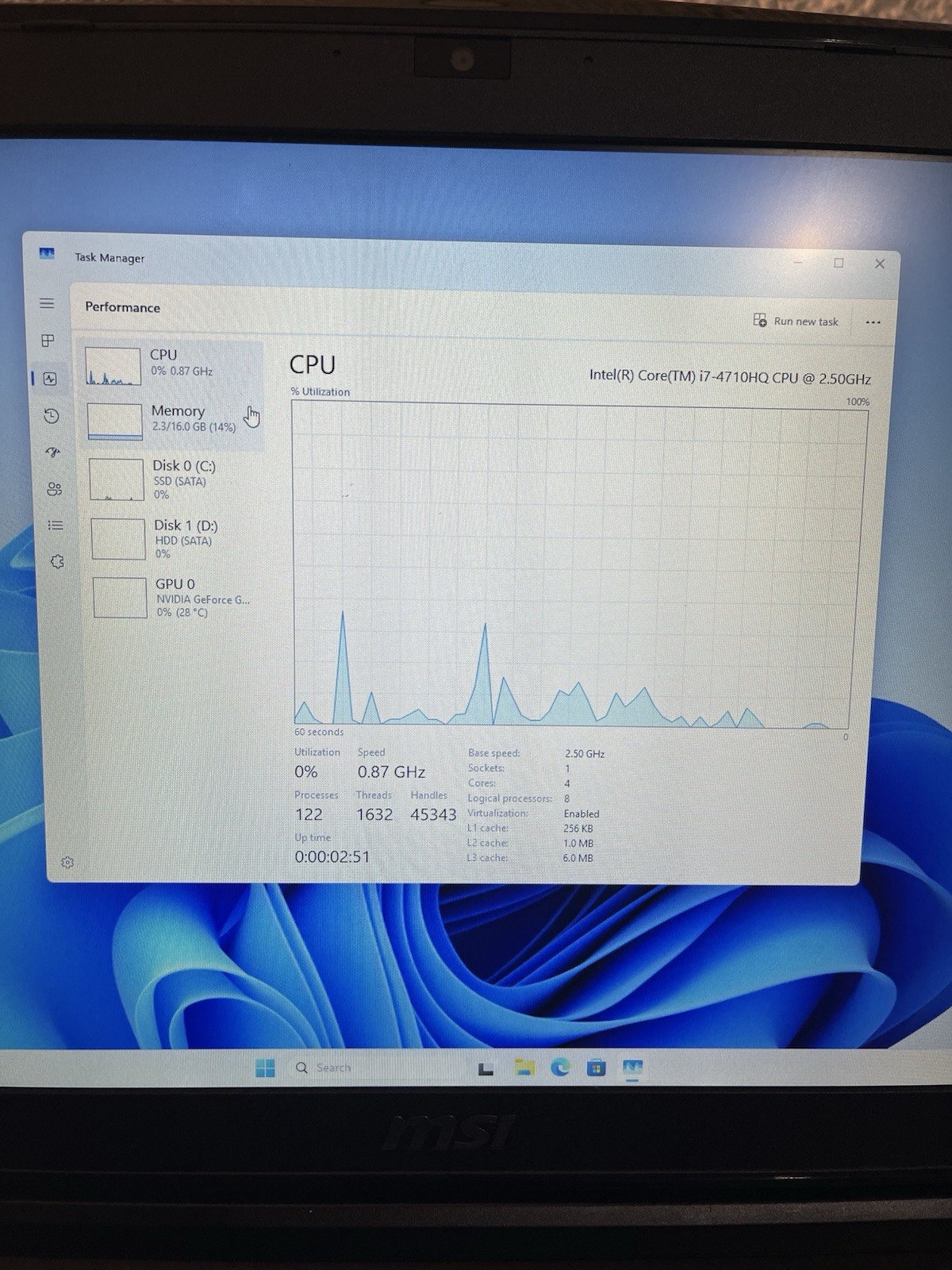The width and height of the screenshot is (952, 1270).
Task: Click Run new task button
Action: click(796, 321)
